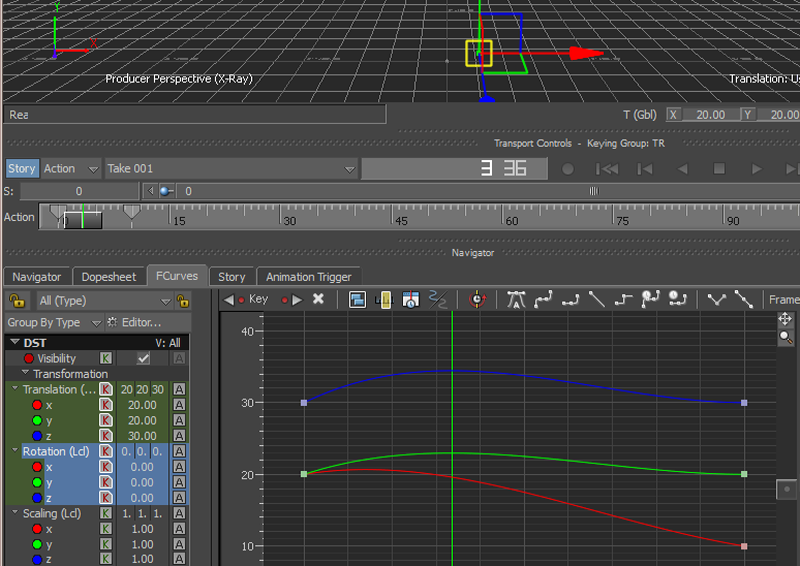800x566 pixels.
Task: Toggle the Visibility checkbox for DST
Action: point(143,358)
